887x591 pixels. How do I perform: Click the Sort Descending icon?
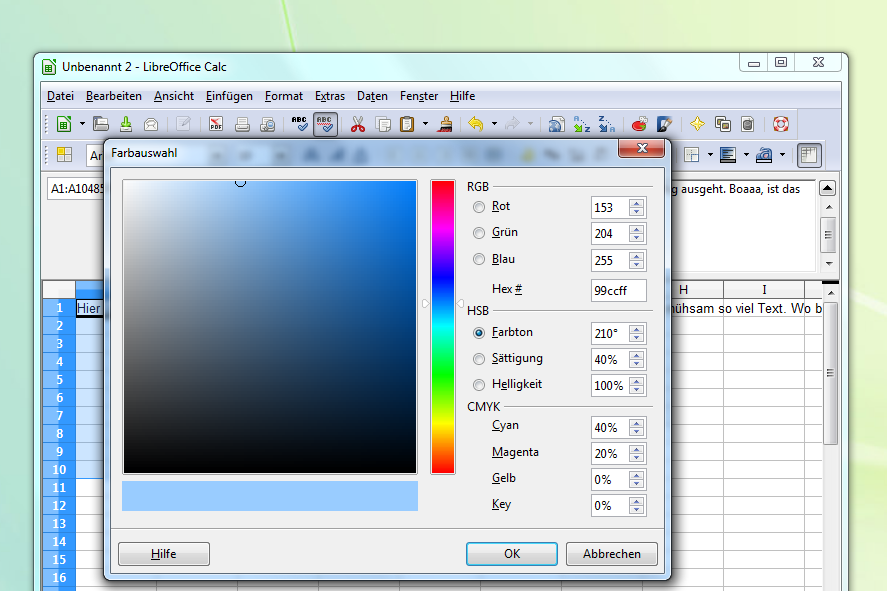coord(607,124)
